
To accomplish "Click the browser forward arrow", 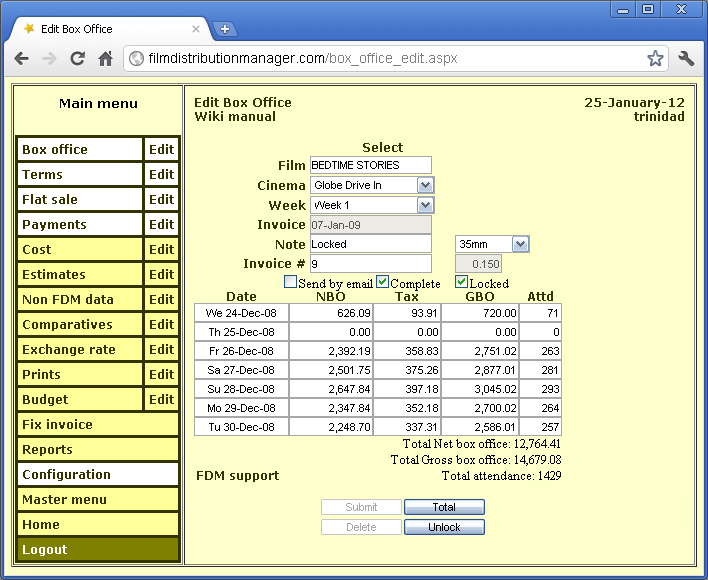I will click(x=49, y=59).
